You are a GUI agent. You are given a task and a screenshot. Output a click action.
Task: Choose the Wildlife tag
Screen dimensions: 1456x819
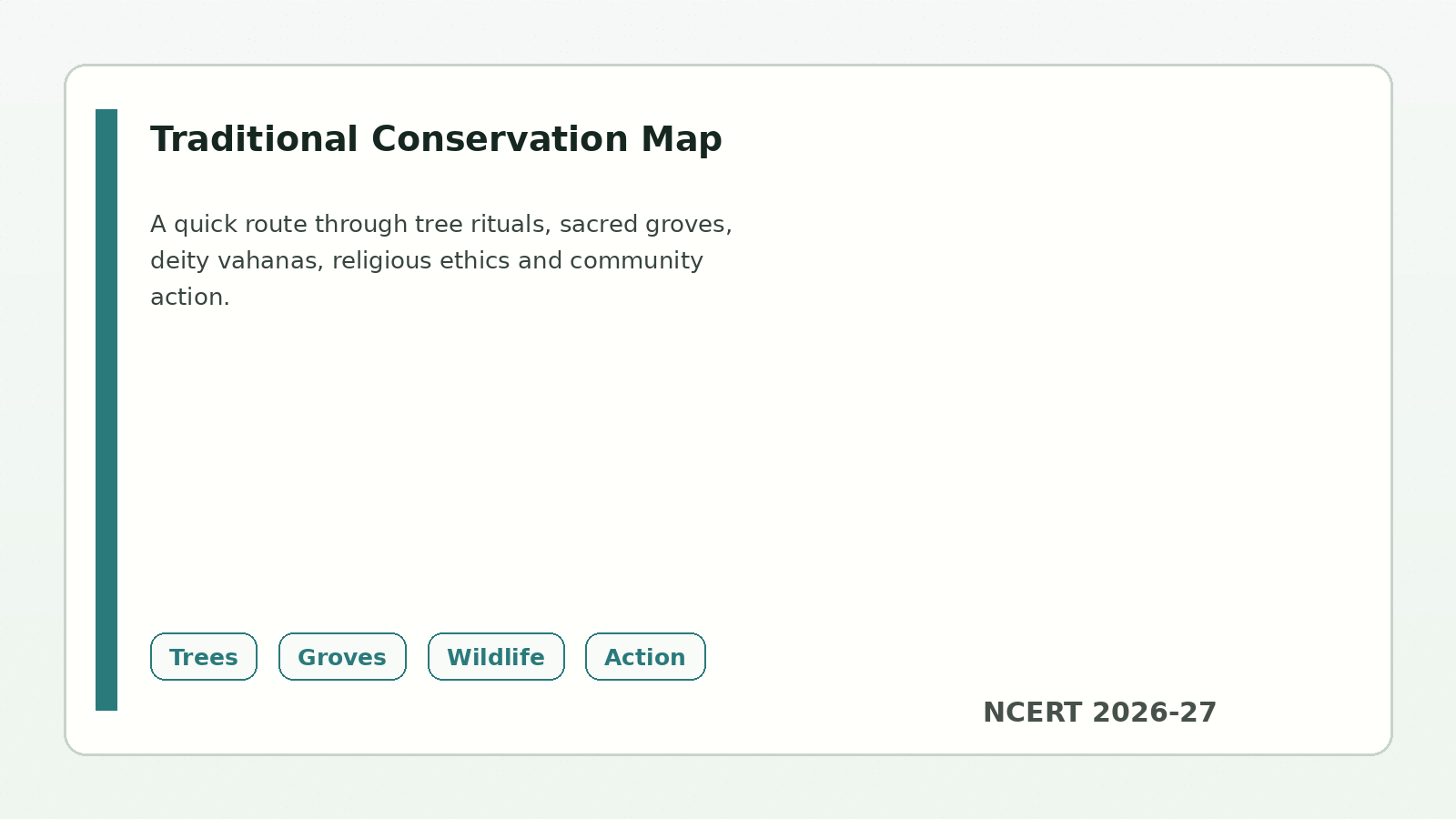(496, 657)
